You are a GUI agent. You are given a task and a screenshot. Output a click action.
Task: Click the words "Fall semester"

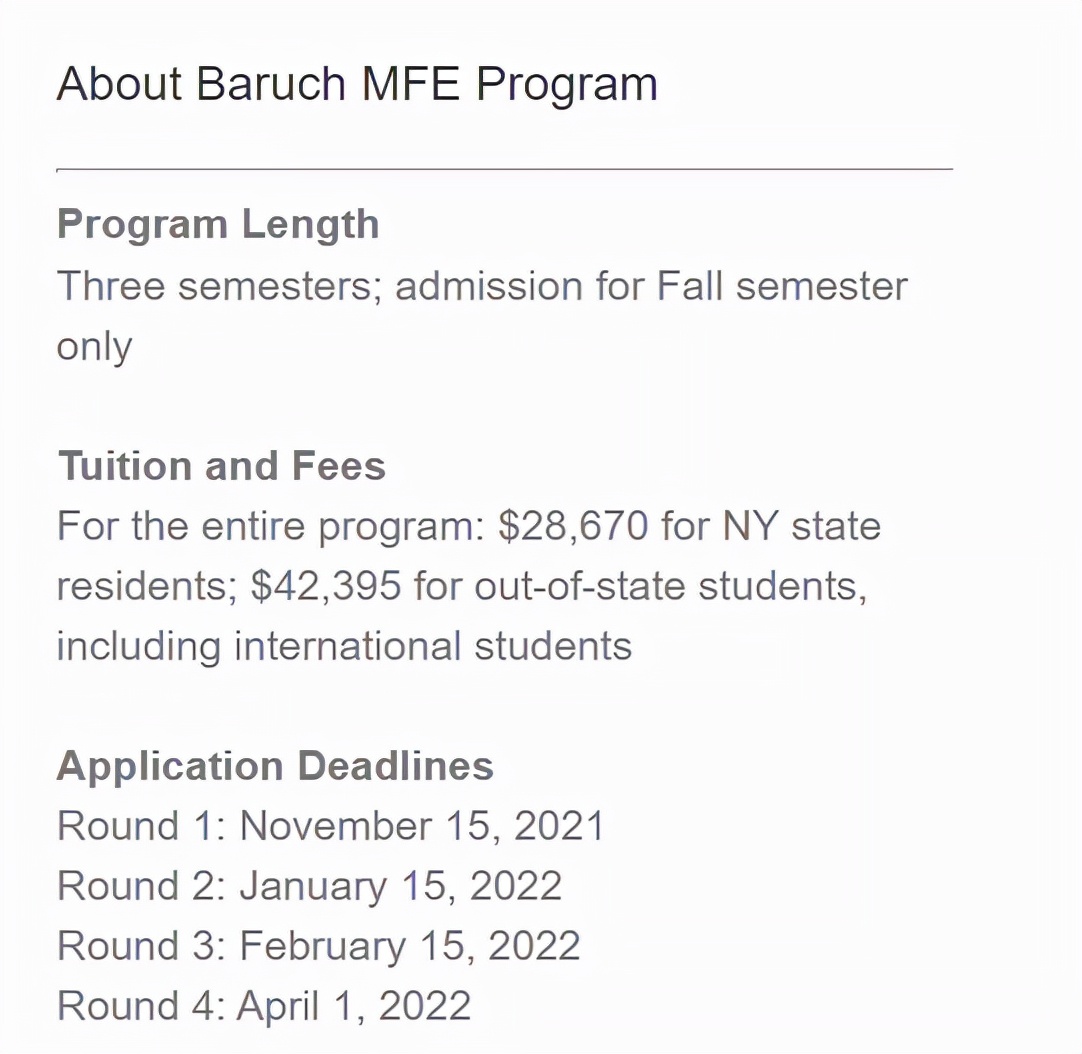[x=782, y=286]
